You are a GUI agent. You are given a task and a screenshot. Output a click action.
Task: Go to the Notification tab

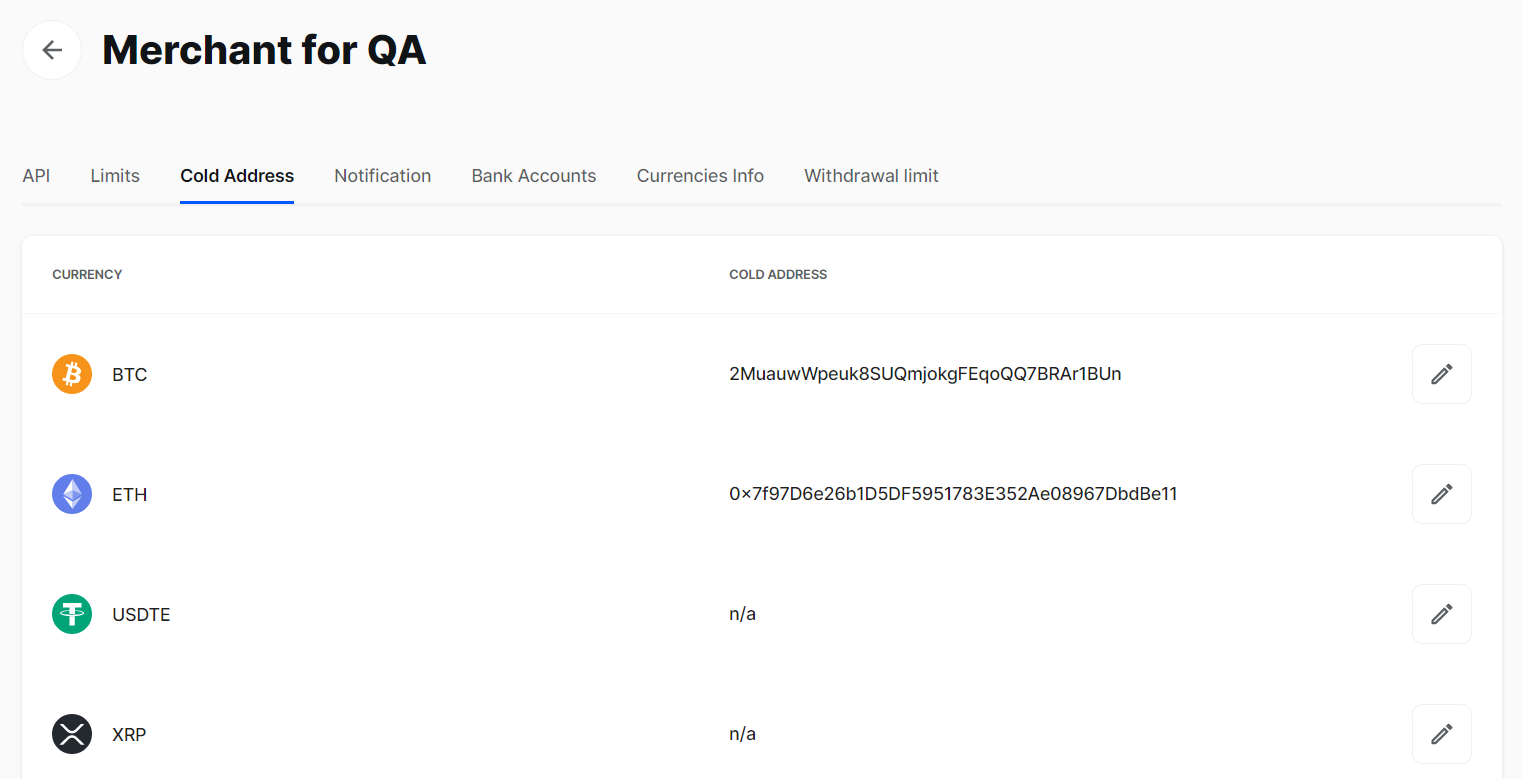(382, 176)
